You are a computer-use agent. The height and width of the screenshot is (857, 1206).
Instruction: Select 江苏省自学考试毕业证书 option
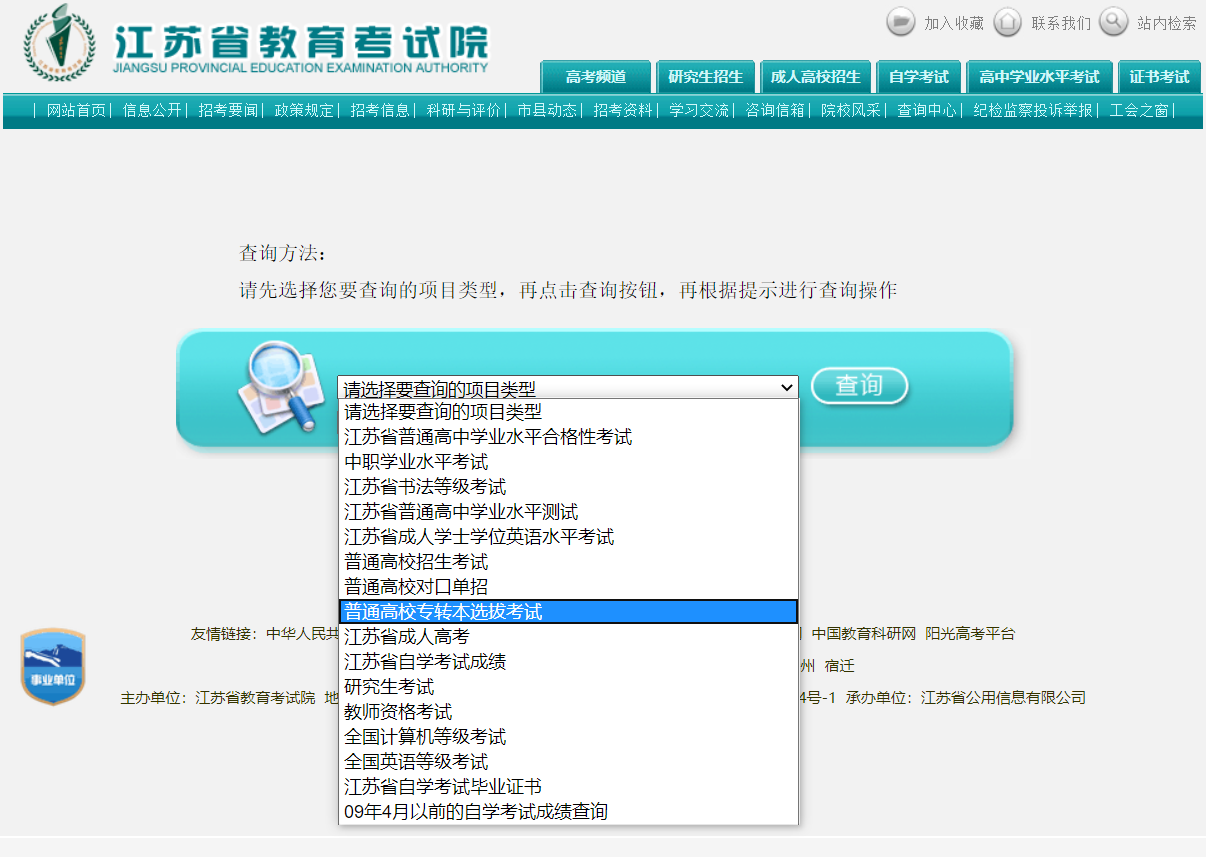point(568,787)
